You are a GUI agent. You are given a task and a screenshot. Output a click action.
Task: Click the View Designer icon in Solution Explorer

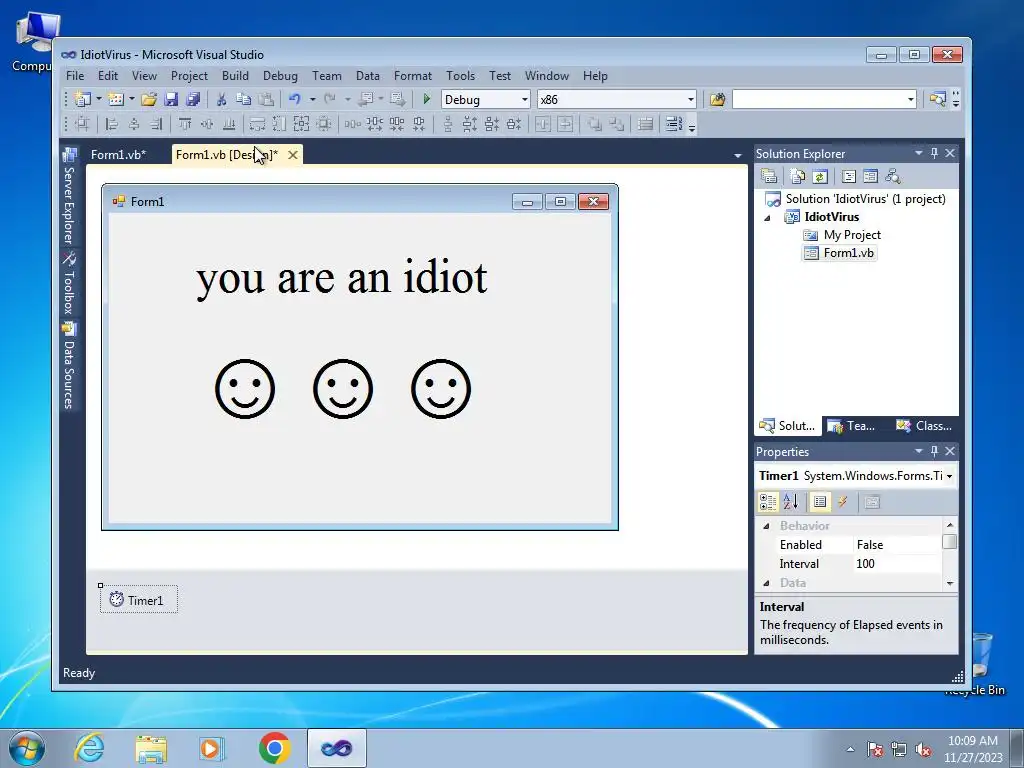click(871, 176)
